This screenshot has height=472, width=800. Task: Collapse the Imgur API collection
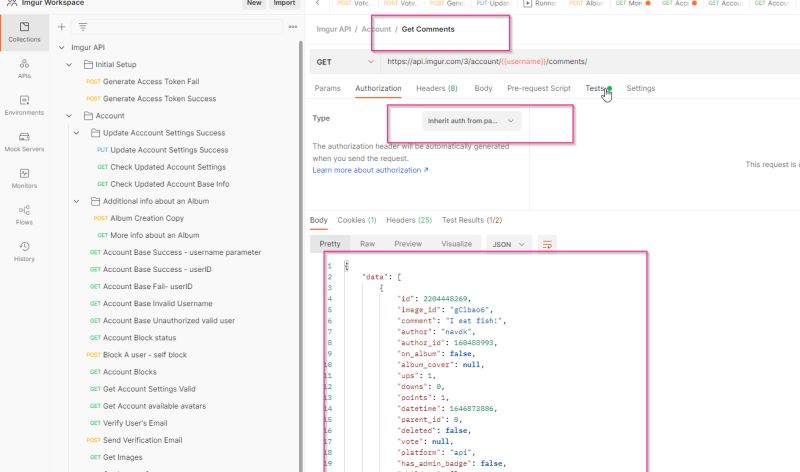coord(62,47)
